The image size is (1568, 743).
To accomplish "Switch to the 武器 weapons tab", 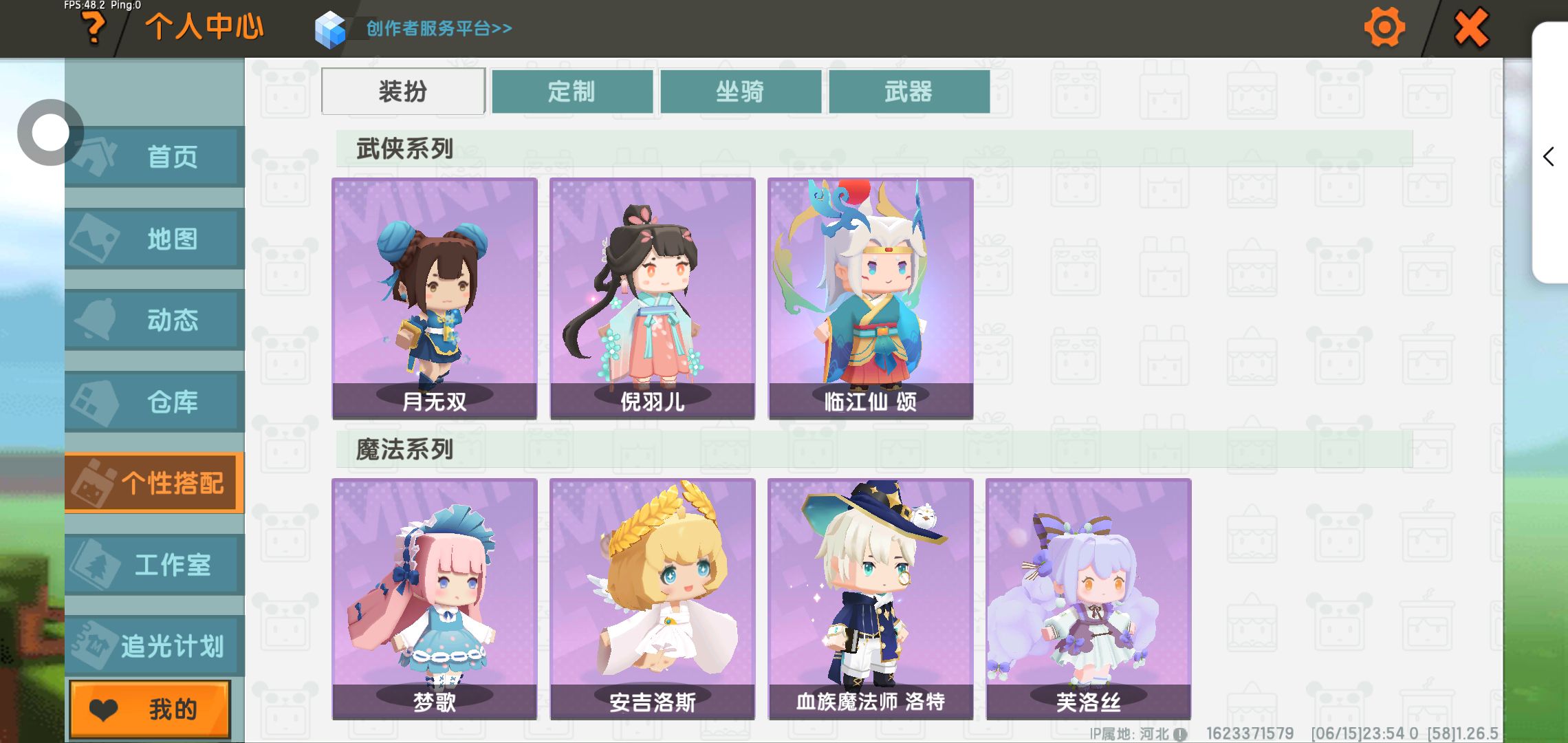I will [909, 91].
